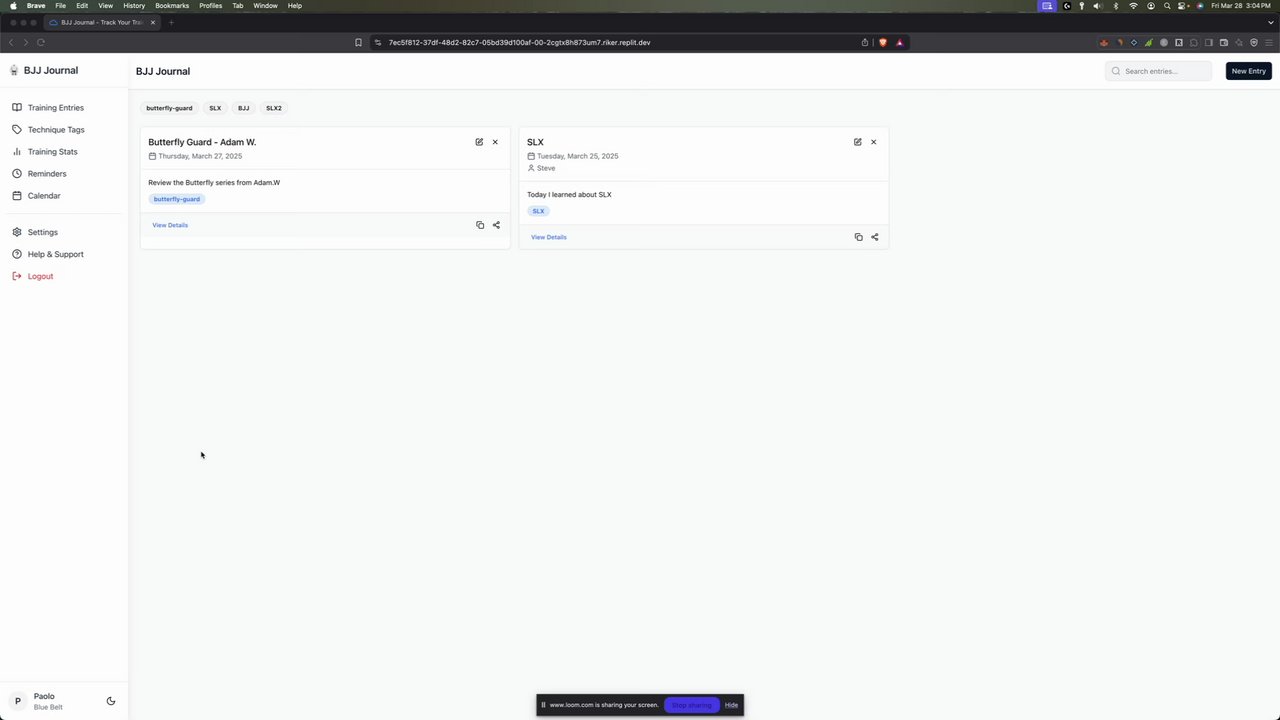
Task: Share the Butterfly Guard - Adam W. entry
Action: [496, 225]
